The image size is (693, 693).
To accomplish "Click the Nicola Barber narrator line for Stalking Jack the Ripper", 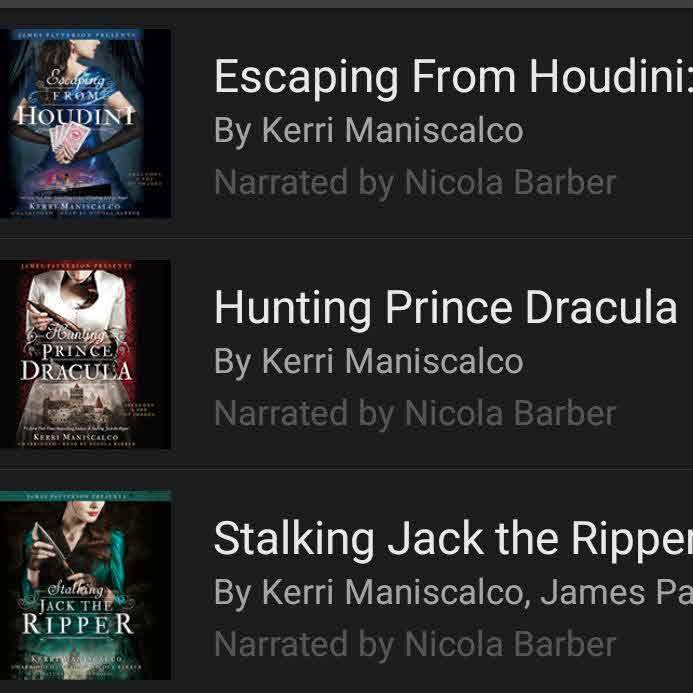I will point(415,644).
